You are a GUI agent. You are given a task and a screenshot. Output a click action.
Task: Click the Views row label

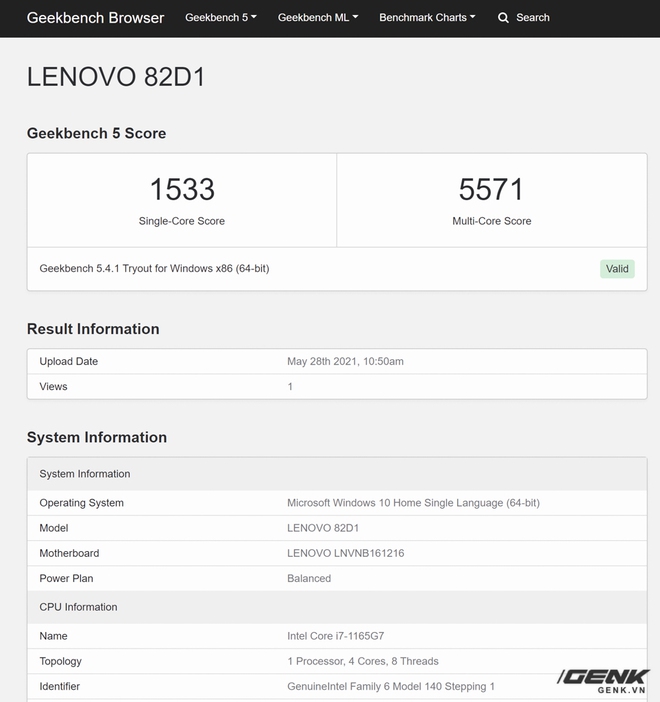(x=53, y=386)
